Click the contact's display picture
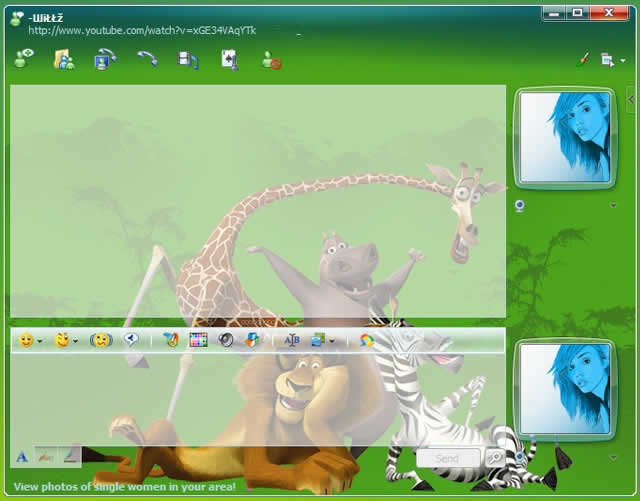 (565, 138)
